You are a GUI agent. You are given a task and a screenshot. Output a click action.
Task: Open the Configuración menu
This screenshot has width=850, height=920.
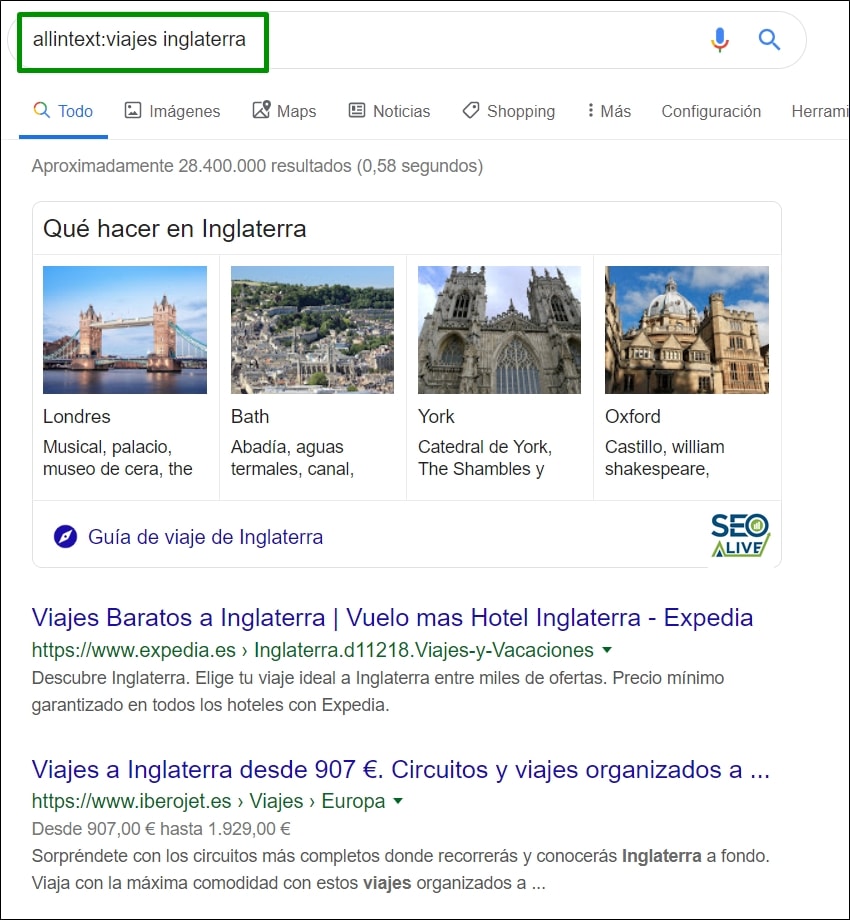click(711, 111)
